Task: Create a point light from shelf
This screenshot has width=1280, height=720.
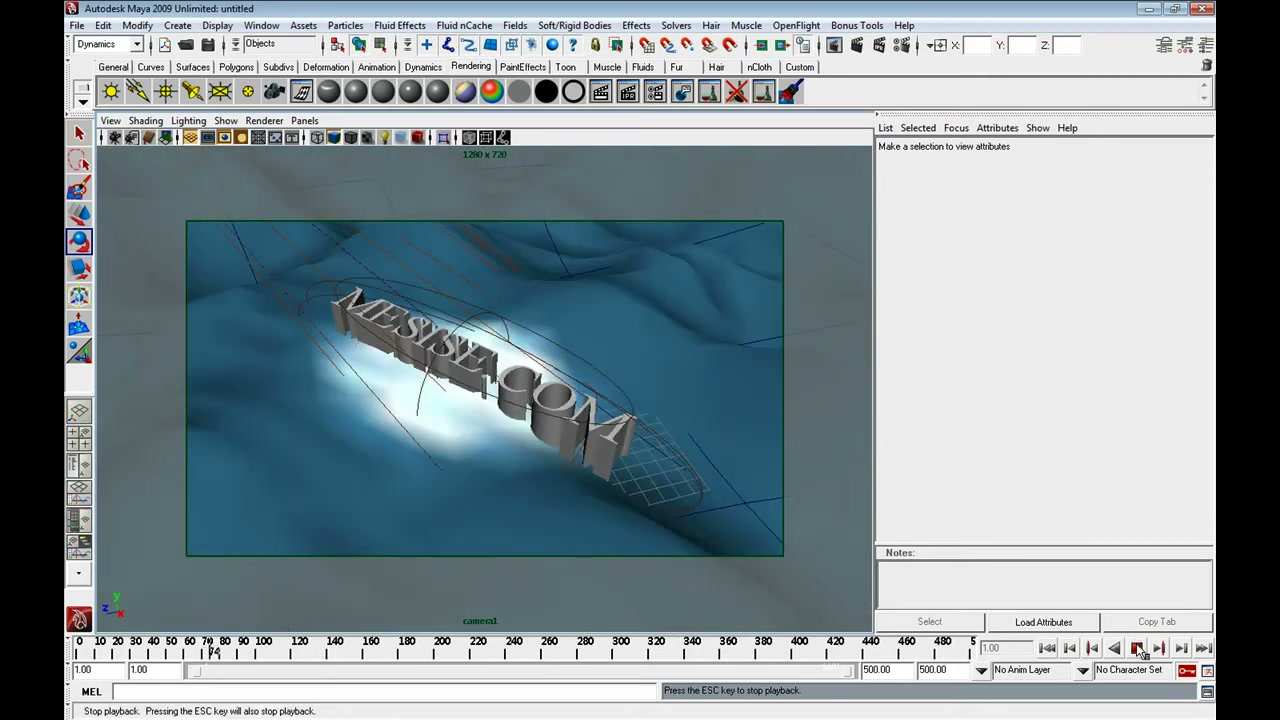Action: (165, 92)
